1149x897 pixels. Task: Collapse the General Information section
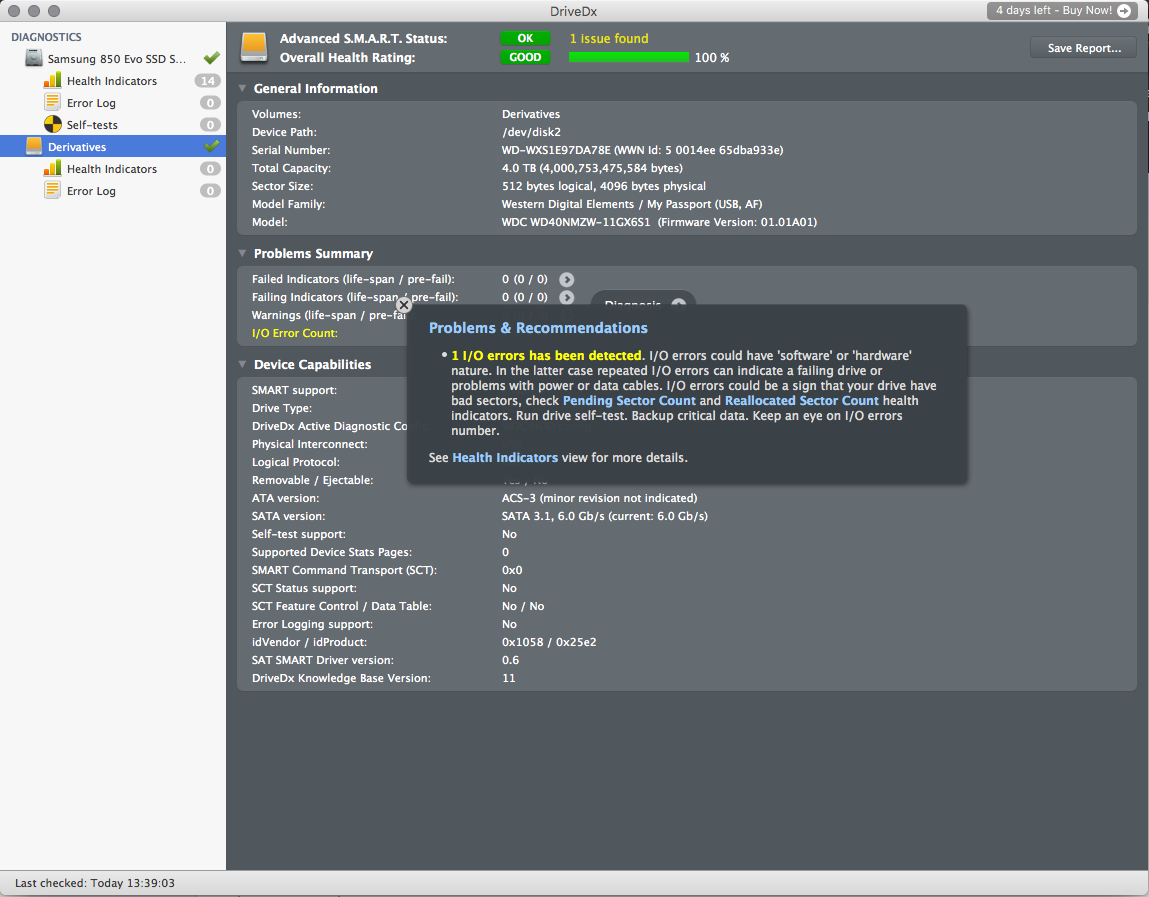[x=242, y=89]
